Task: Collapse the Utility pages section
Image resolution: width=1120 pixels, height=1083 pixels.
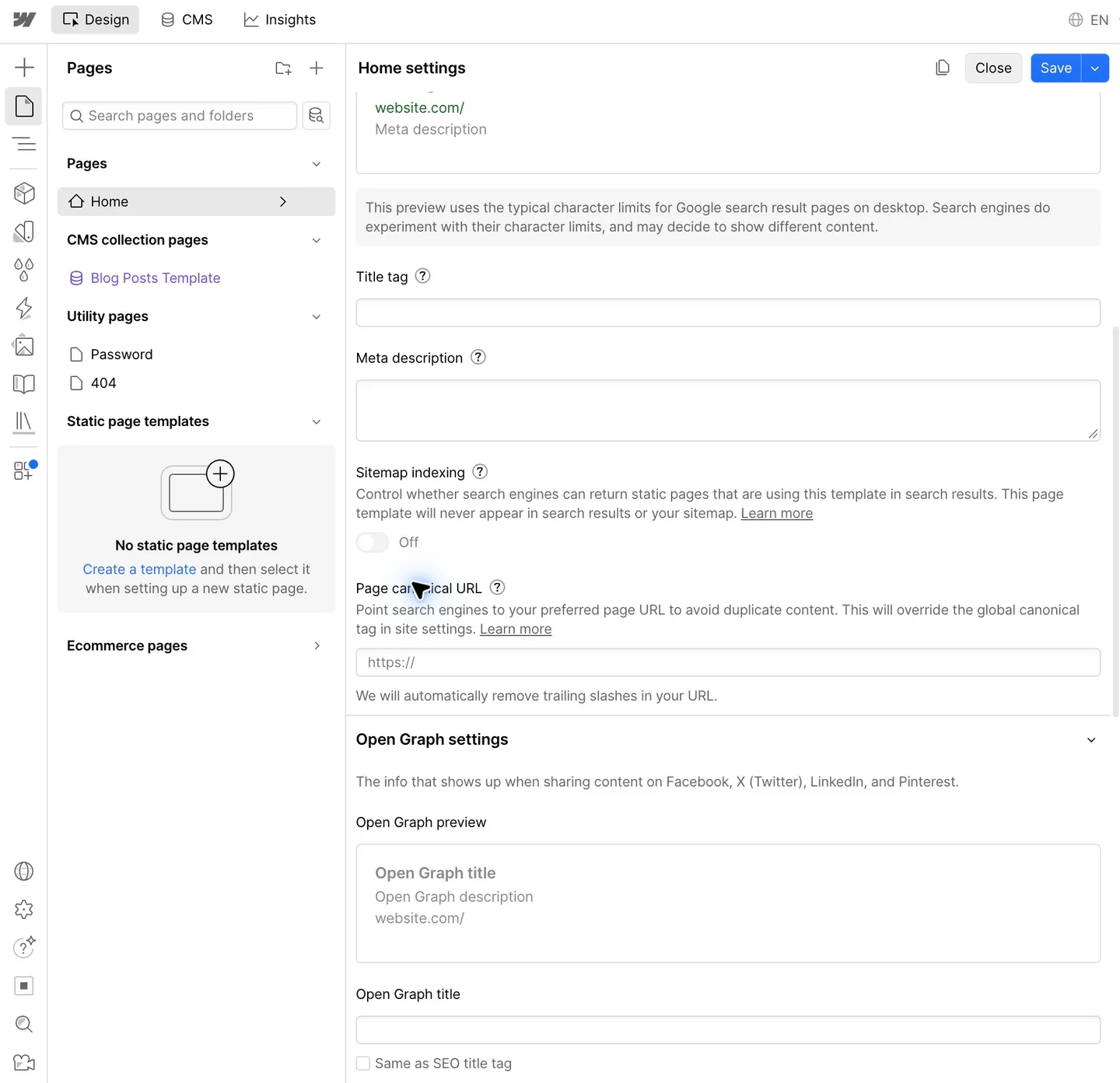Action: tap(317, 316)
